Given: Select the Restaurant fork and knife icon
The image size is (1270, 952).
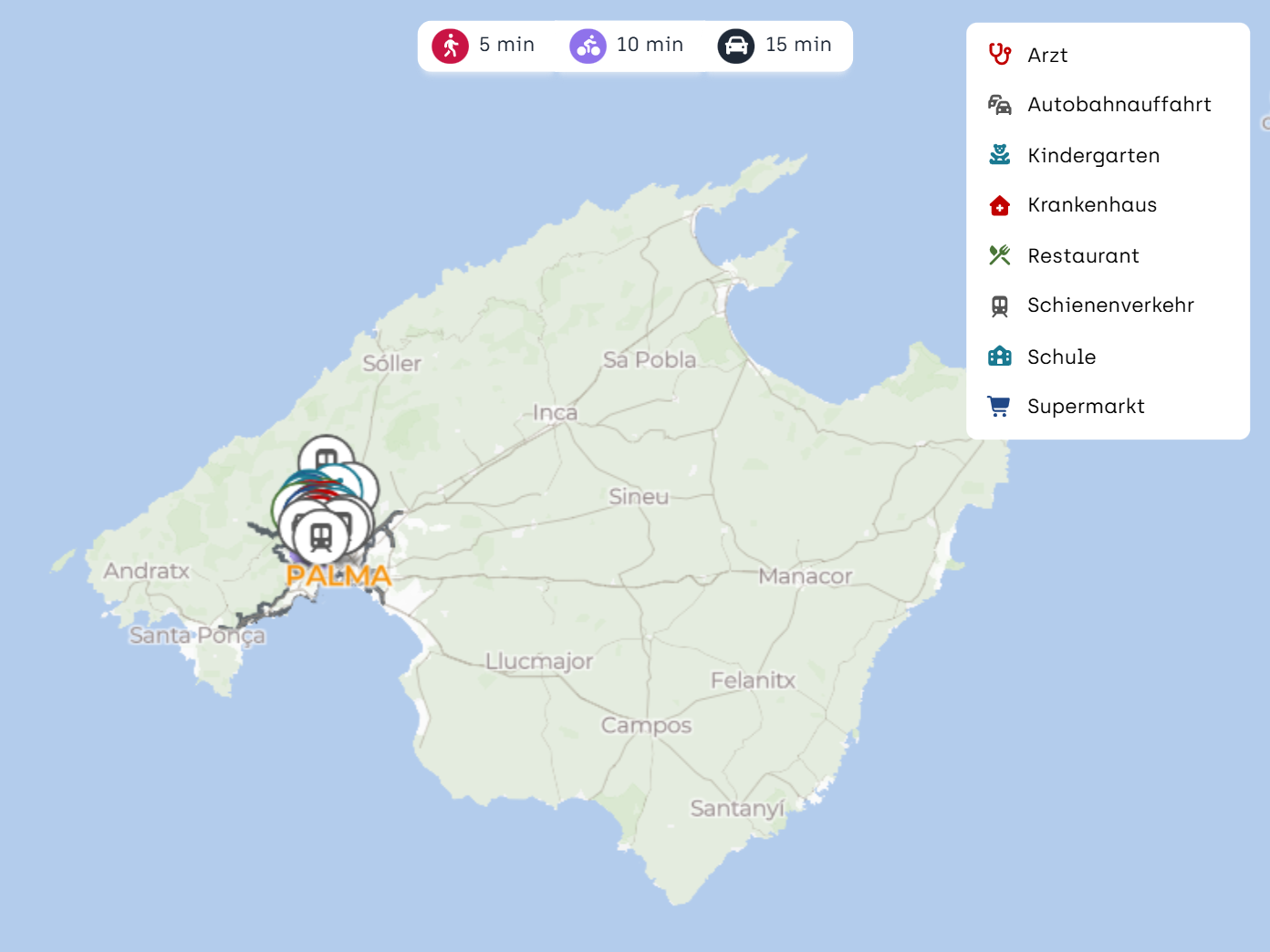Looking at the screenshot, I should [x=1000, y=255].
